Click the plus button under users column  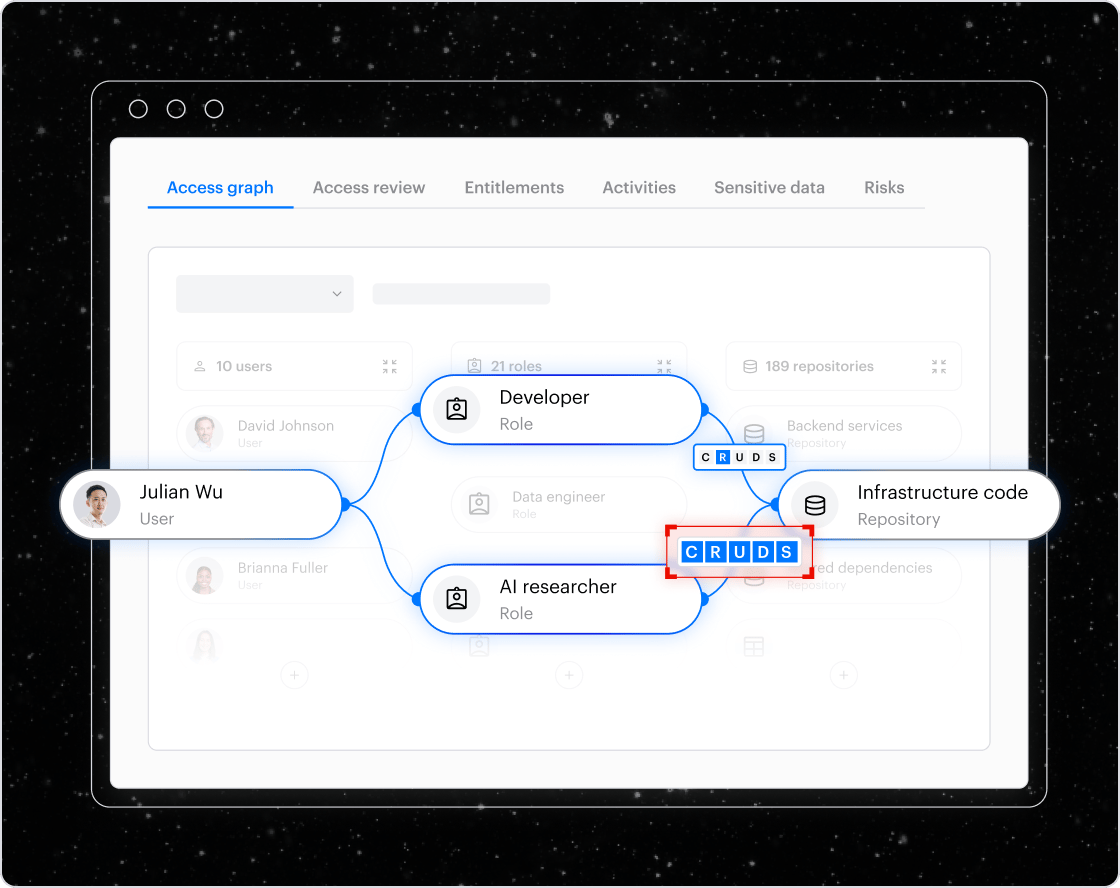(294, 676)
